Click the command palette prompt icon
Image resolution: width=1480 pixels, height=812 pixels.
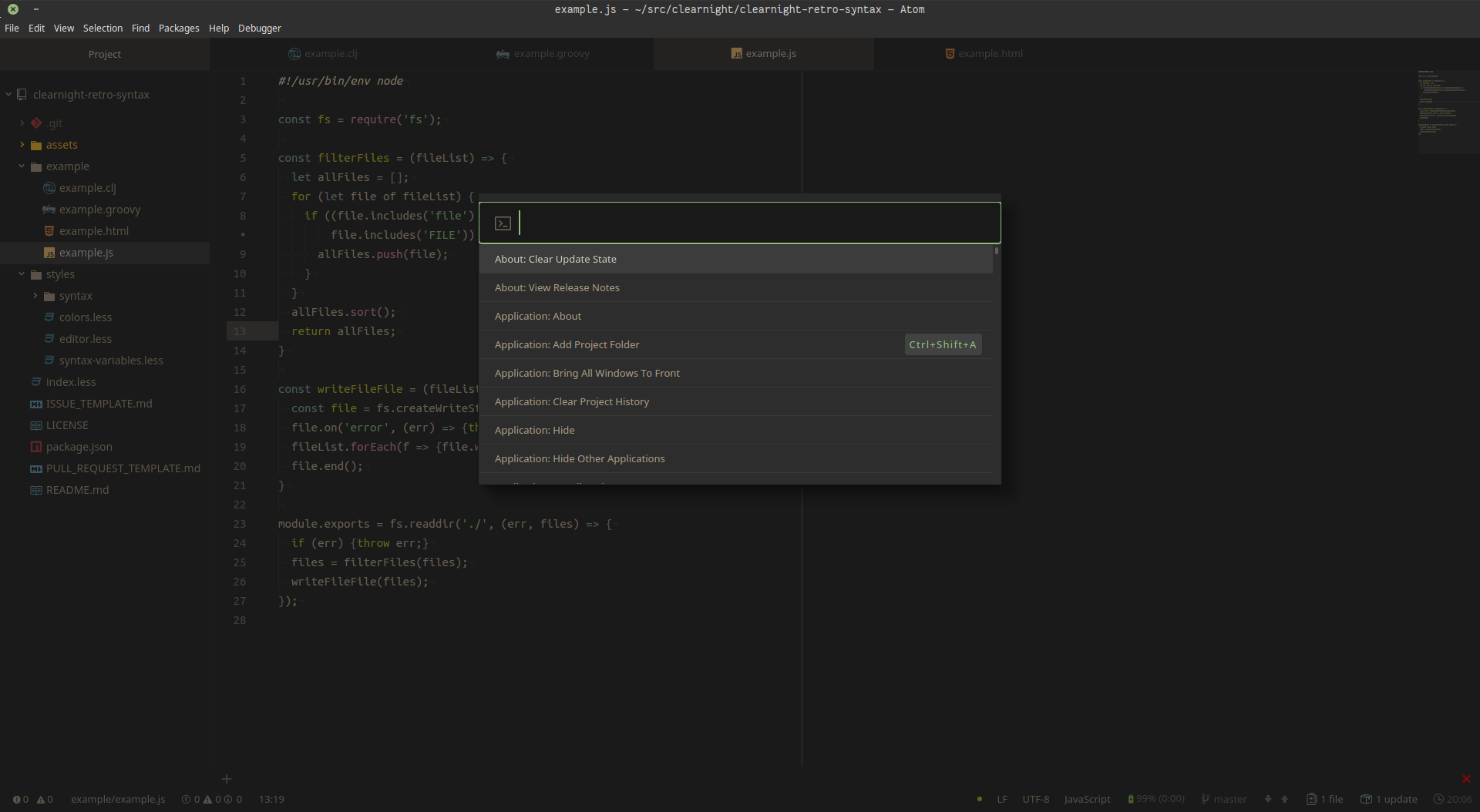pyautogui.click(x=503, y=223)
